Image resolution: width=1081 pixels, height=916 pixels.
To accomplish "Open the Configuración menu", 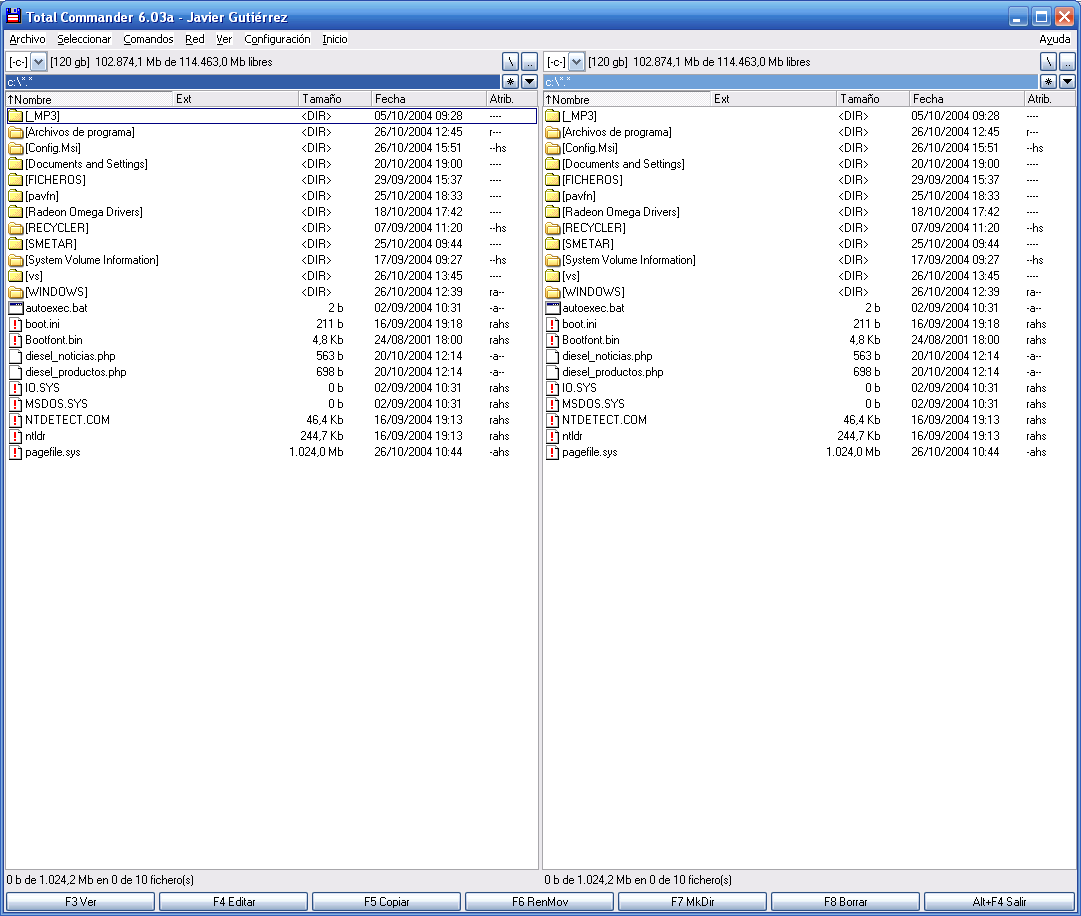I will pos(277,39).
